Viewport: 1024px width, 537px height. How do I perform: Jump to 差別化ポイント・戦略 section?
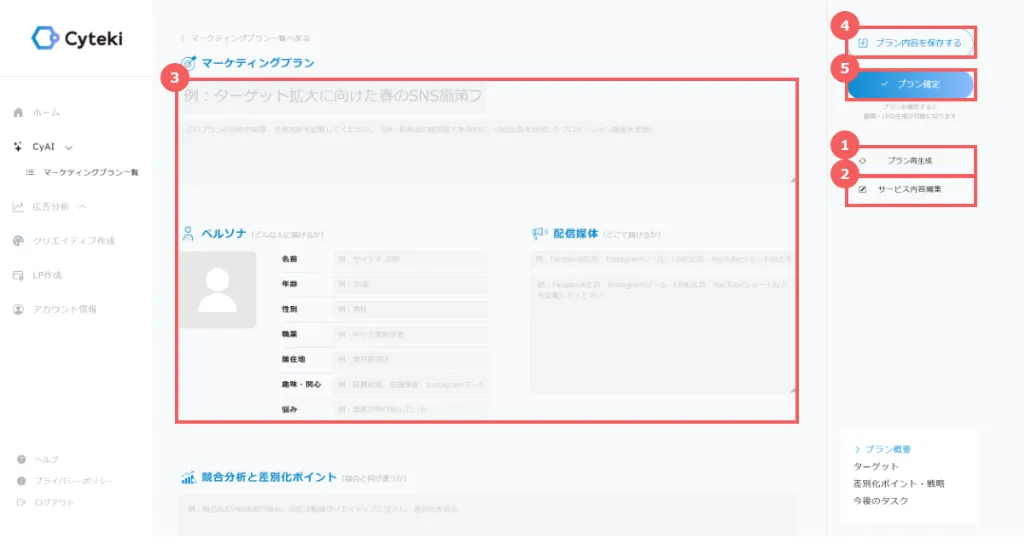899,483
